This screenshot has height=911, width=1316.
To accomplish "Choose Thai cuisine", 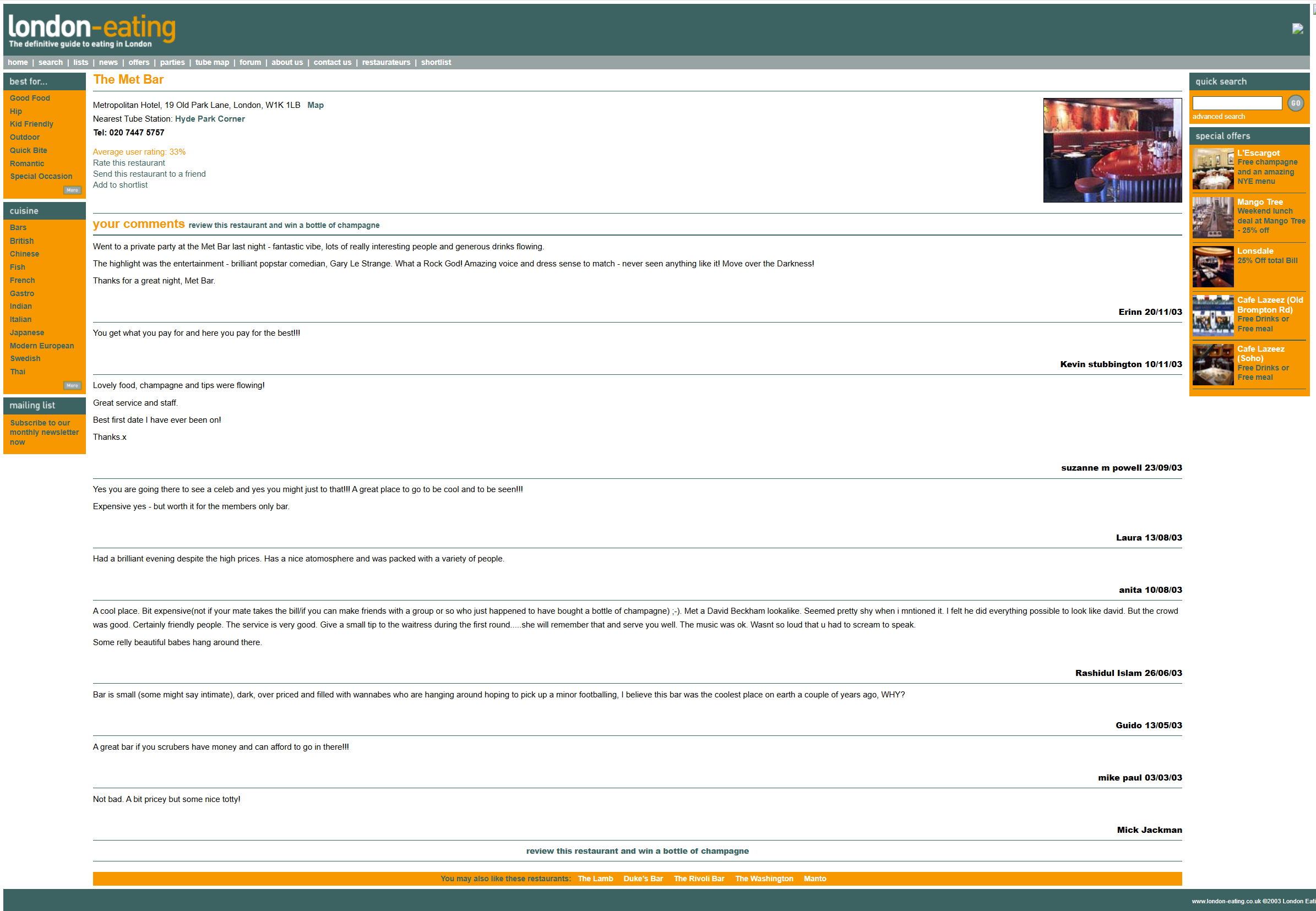I will (18, 372).
